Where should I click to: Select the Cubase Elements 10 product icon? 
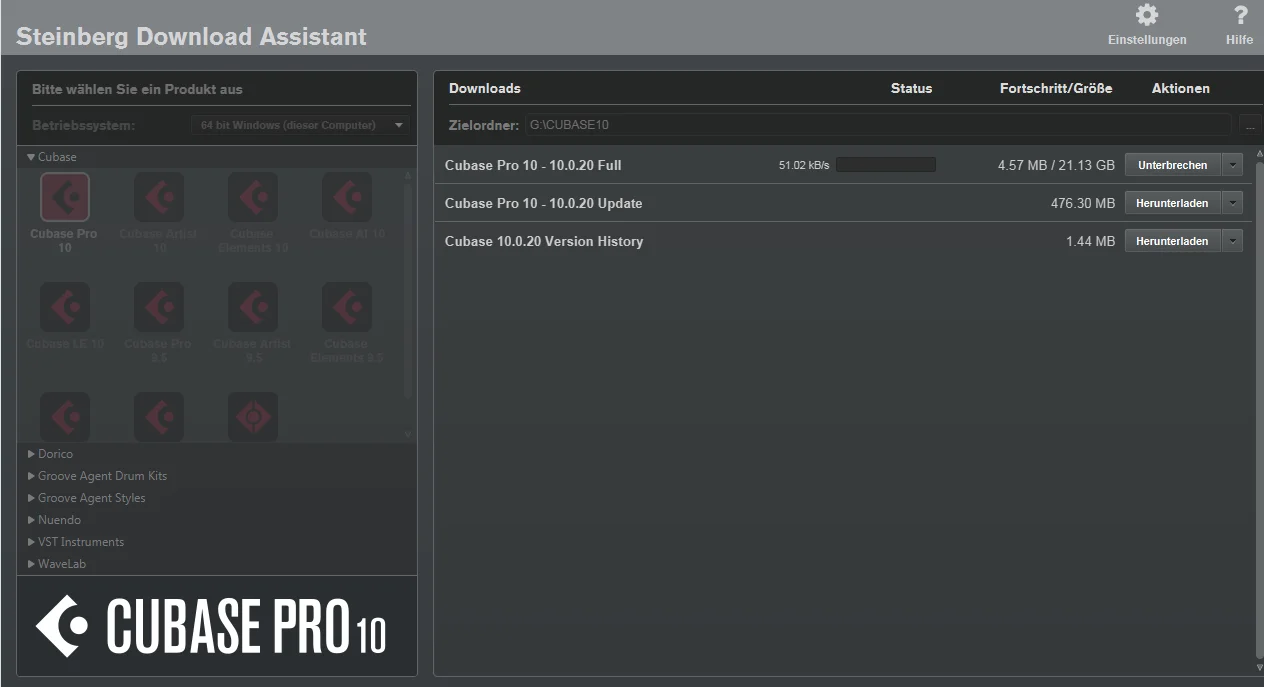point(253,197)
